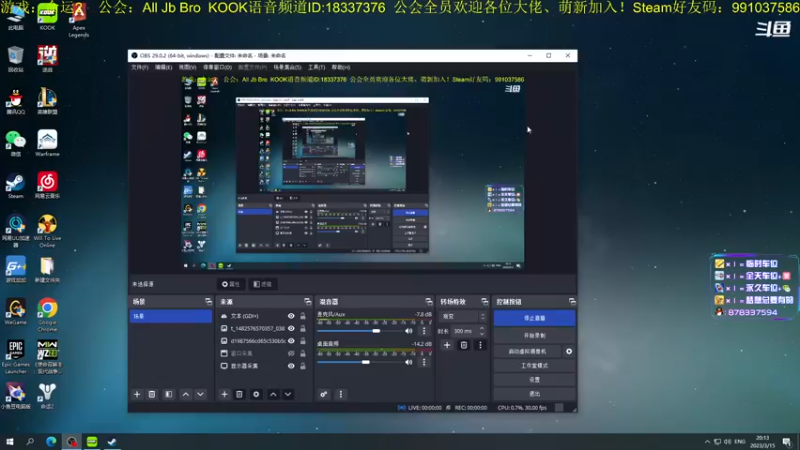Open transition three-dot properties menu
This screenshot has height=450, width=800.
tap(480, 345)
